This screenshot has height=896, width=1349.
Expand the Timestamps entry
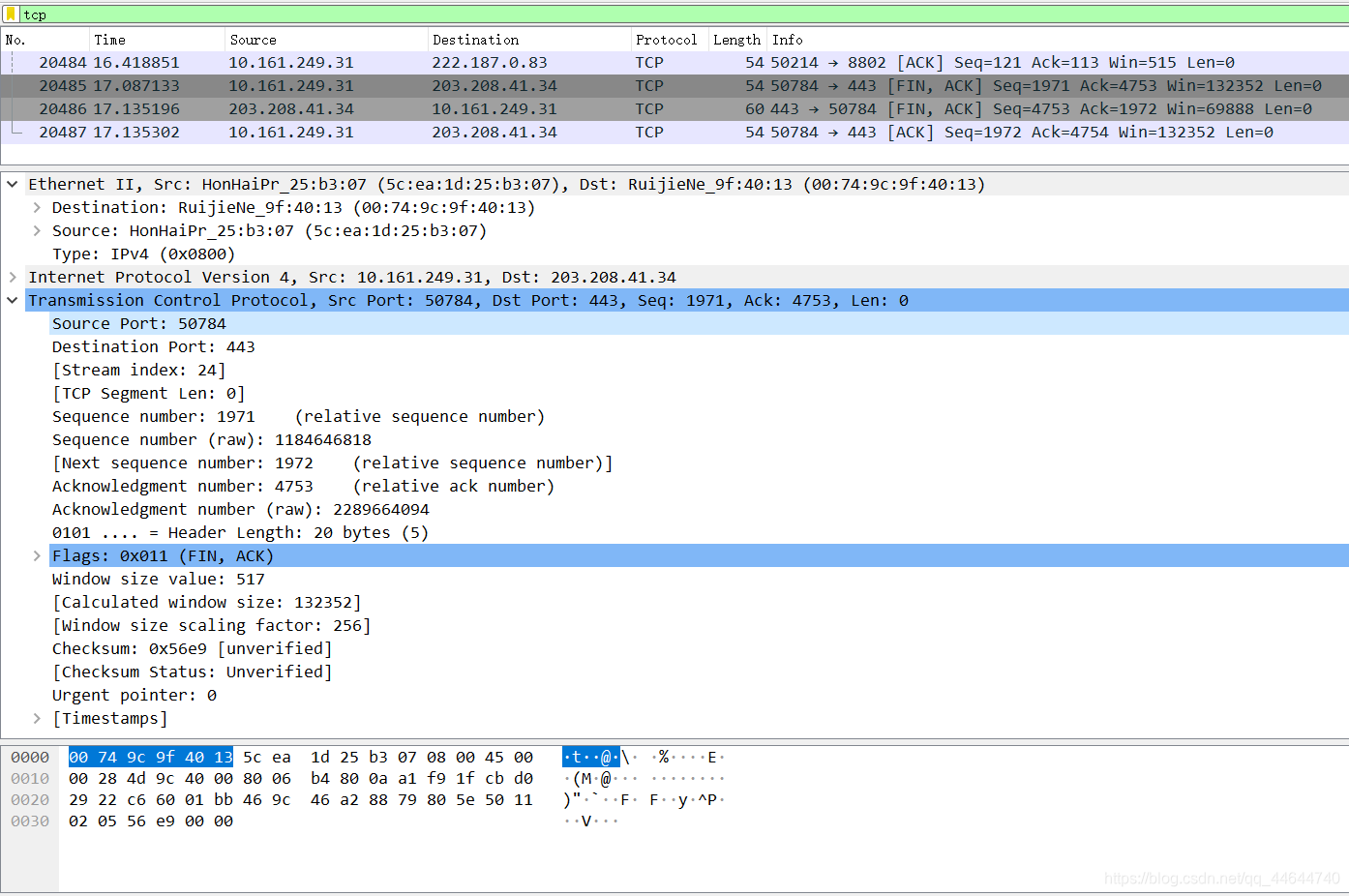[37, 718]
